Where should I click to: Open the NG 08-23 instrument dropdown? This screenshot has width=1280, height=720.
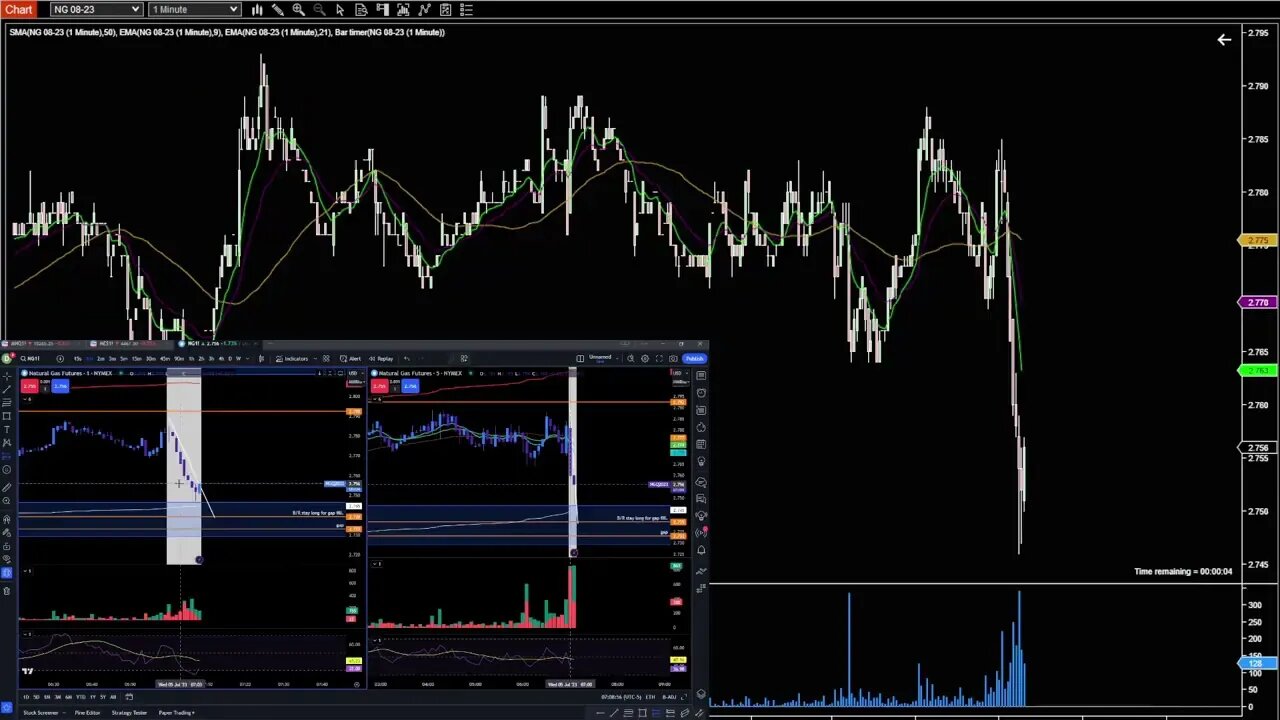96,9
